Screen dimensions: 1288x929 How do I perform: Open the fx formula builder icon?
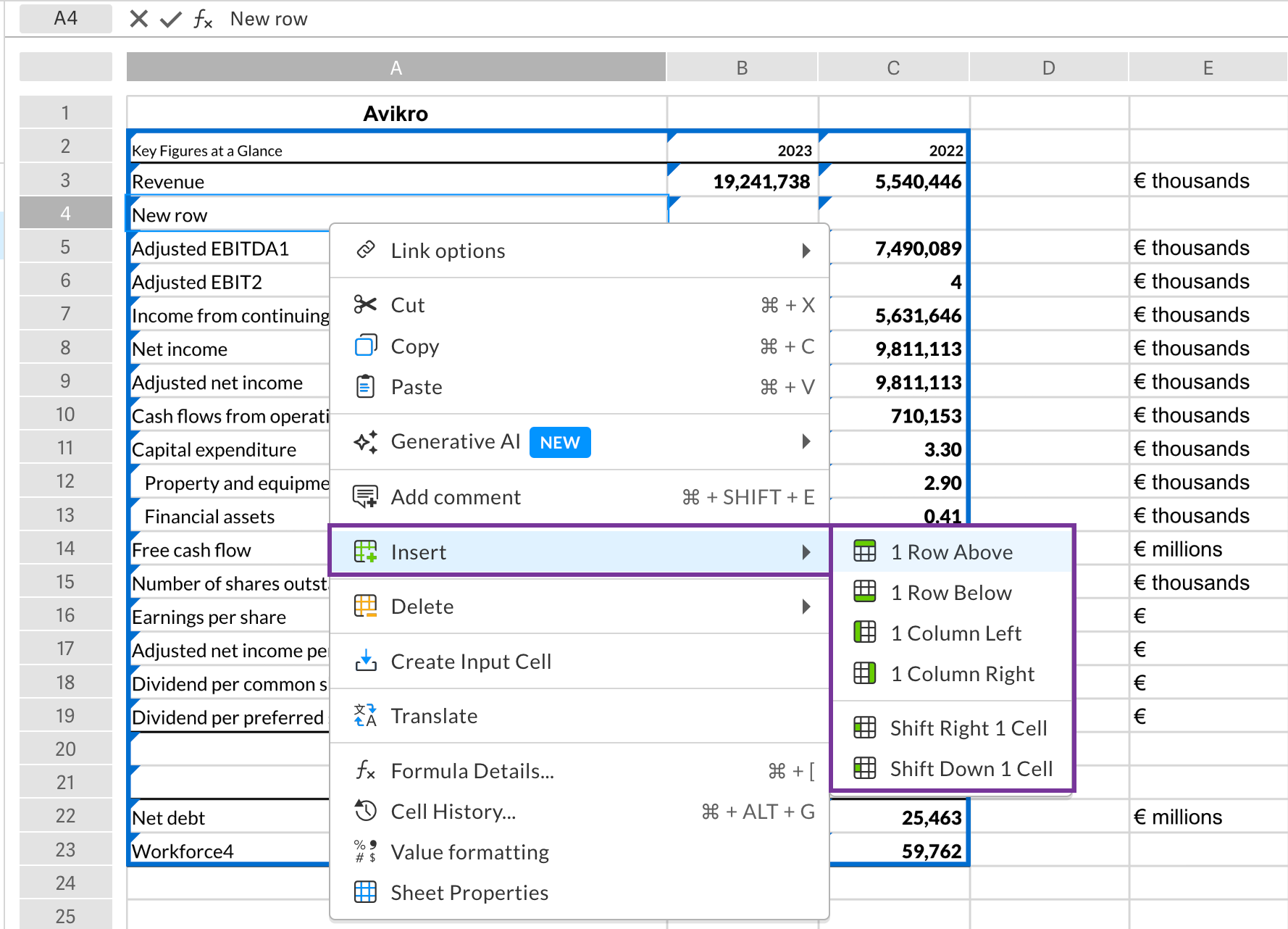point(203,19)
